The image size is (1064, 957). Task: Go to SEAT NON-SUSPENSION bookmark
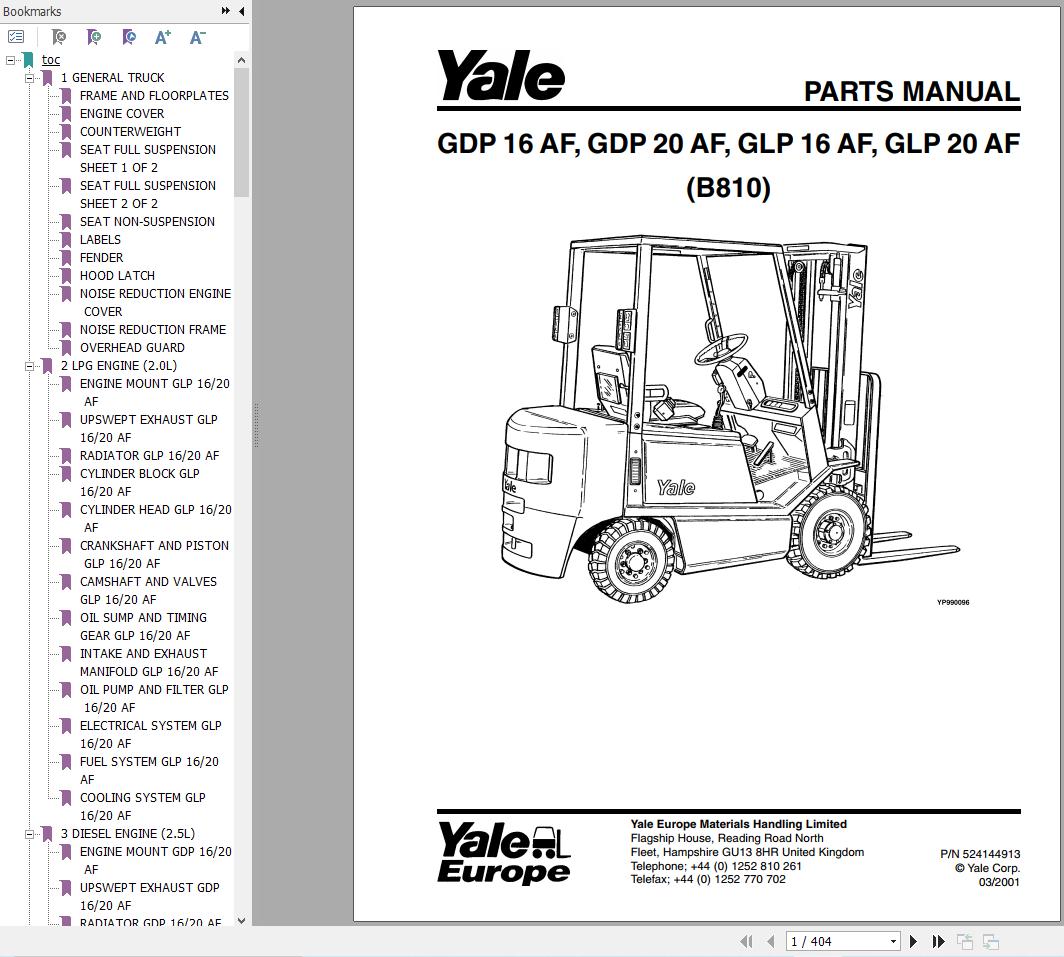point(147,221)
